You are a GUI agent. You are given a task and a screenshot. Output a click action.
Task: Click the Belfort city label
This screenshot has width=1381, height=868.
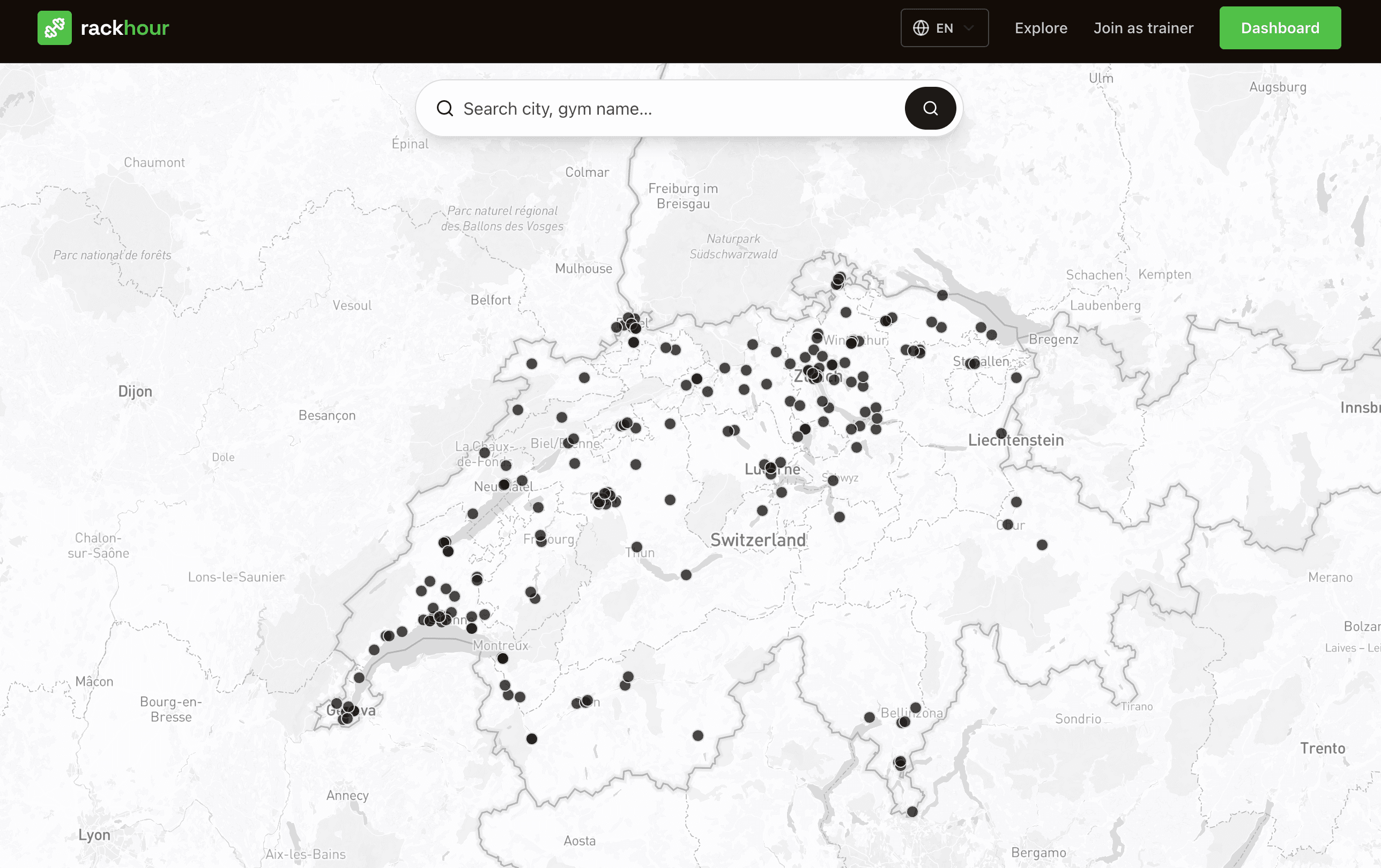click(491, 300)
